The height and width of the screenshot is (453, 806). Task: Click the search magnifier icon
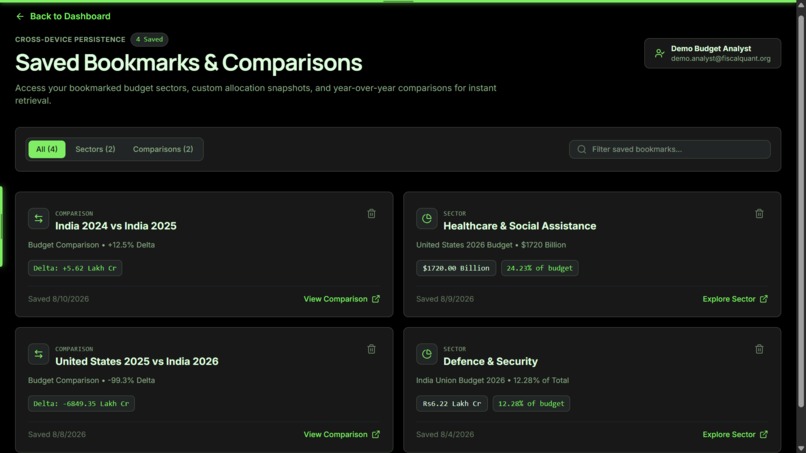581,149
